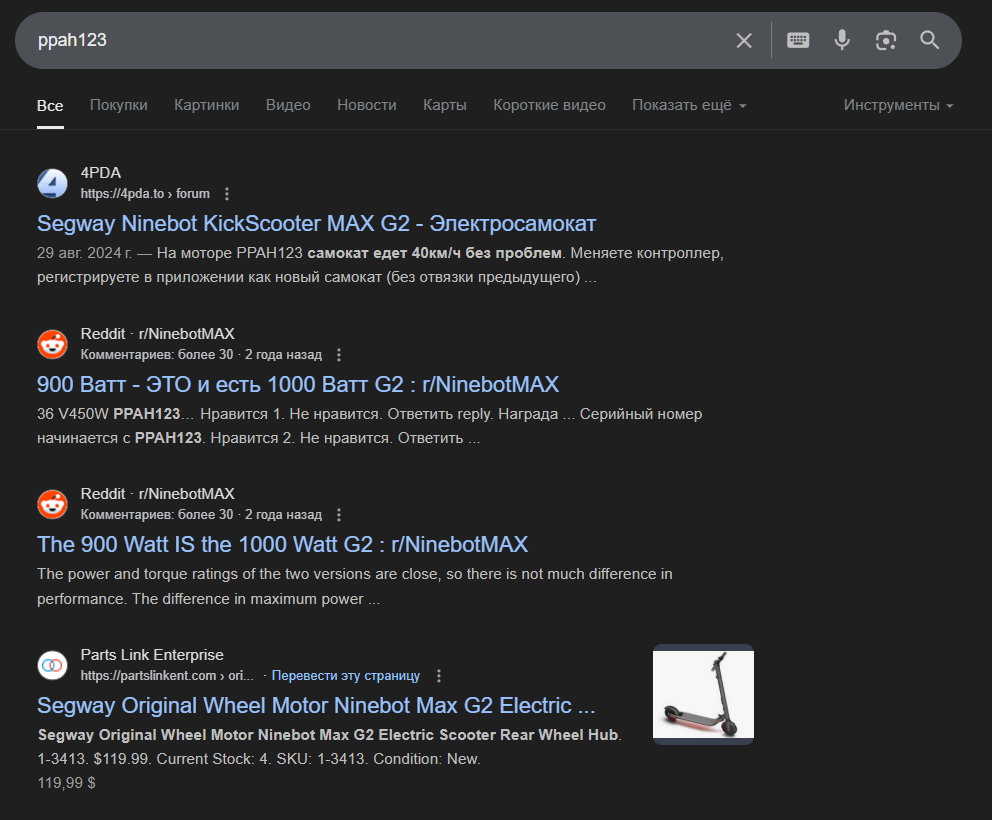Click the Reddit favicon of the 900 Ватт result
This screenshot has width=992, height=820.
coord(53,344)
